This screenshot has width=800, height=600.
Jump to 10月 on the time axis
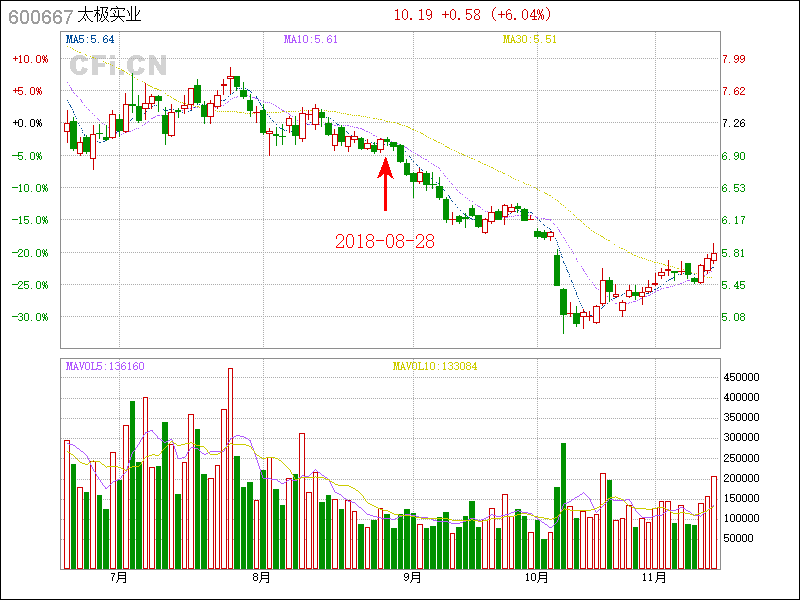point(537,577)
